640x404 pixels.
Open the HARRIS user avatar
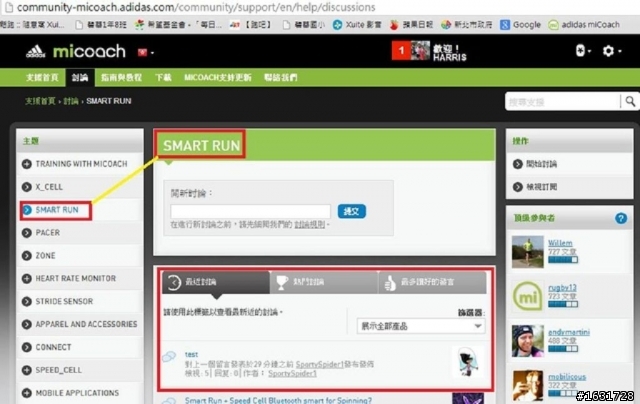(420, 51)
